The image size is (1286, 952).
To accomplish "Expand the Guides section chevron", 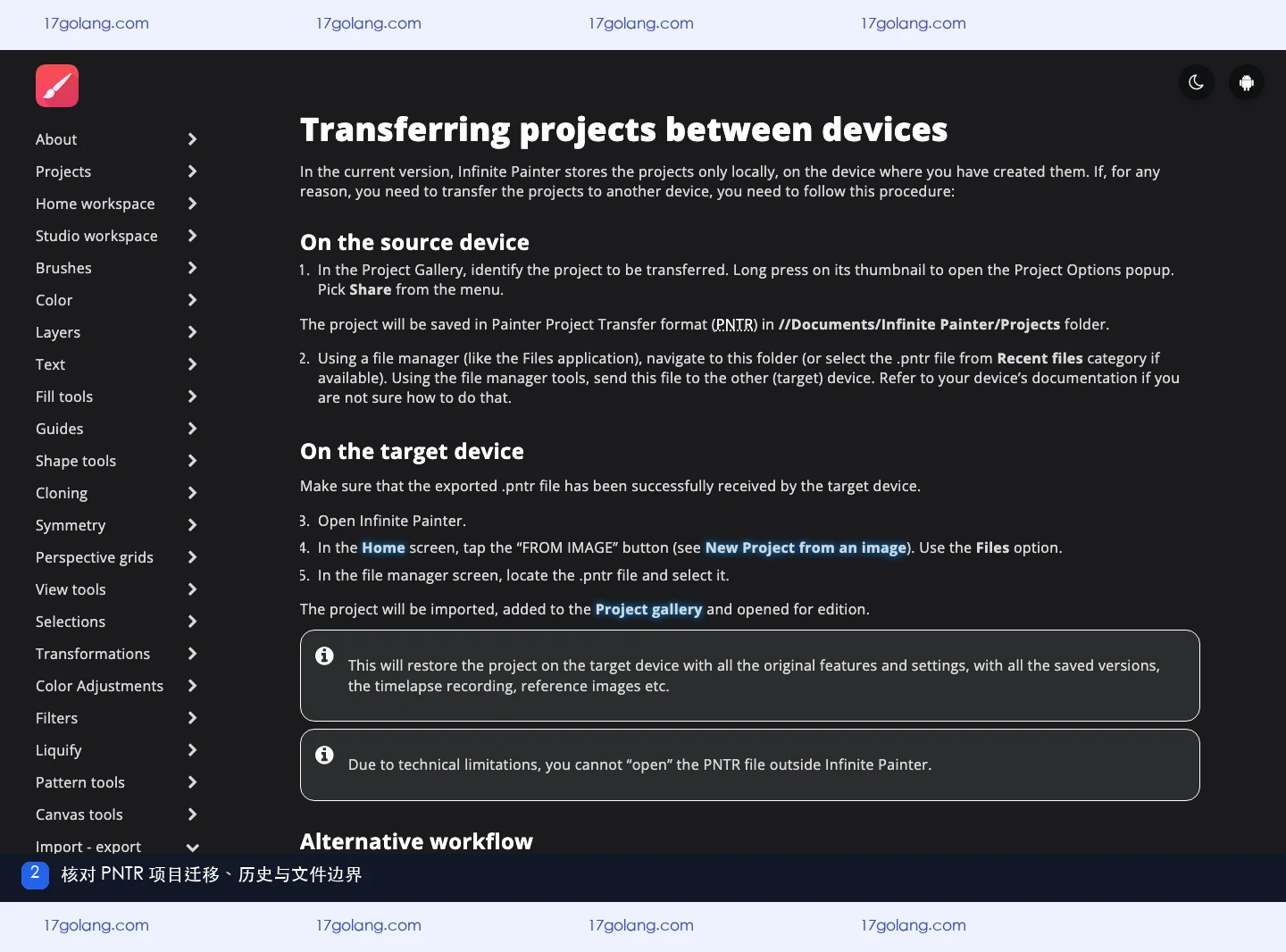I will pos(192,429).
